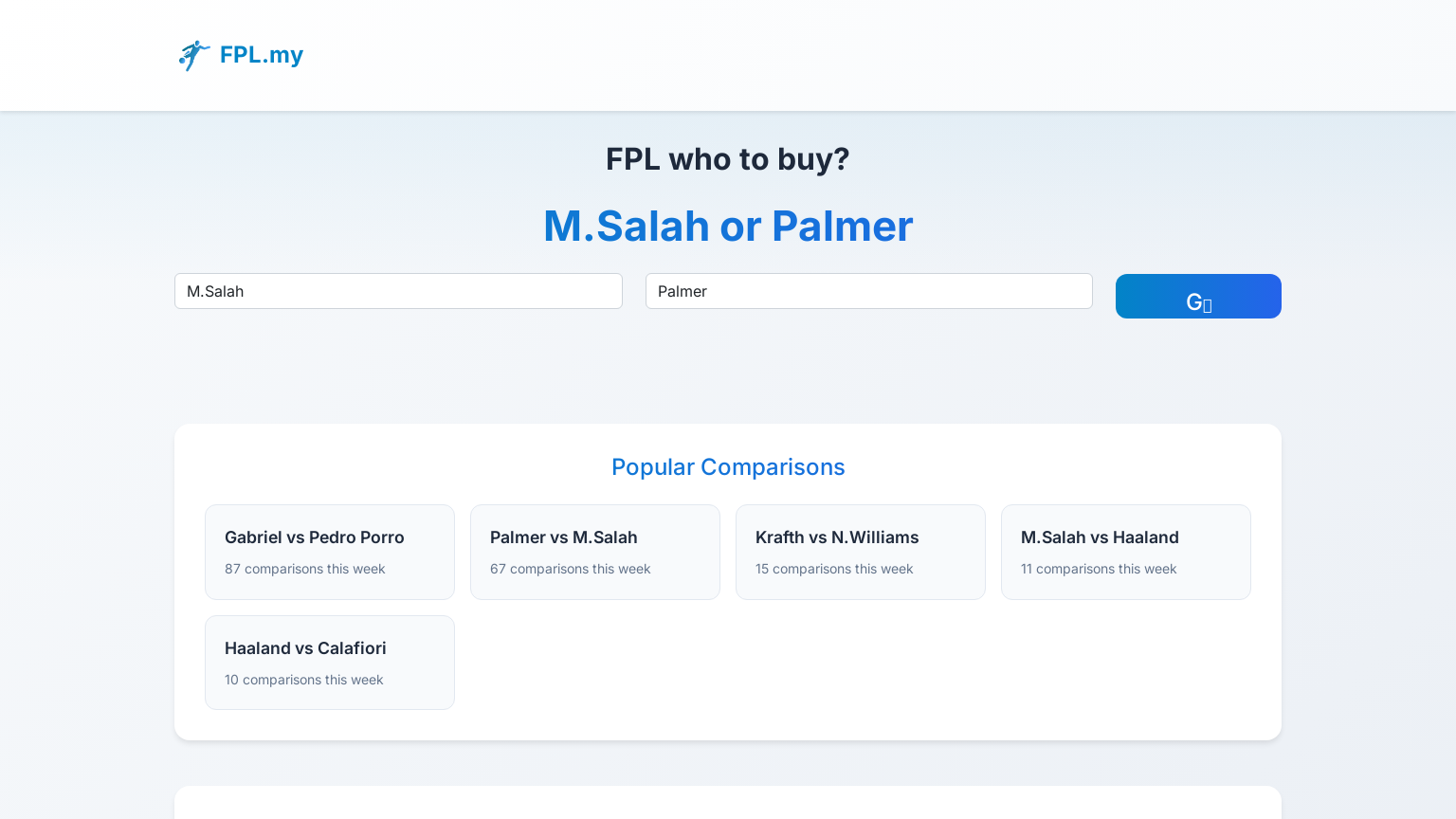Click the M.Salah or Palmer headline
This screenshot has height=819, width=1456.
(728, 226)
